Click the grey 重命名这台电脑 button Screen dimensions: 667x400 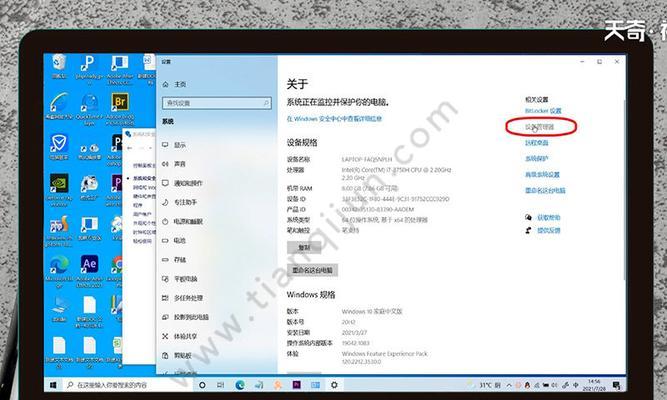(x=313, y=270)
